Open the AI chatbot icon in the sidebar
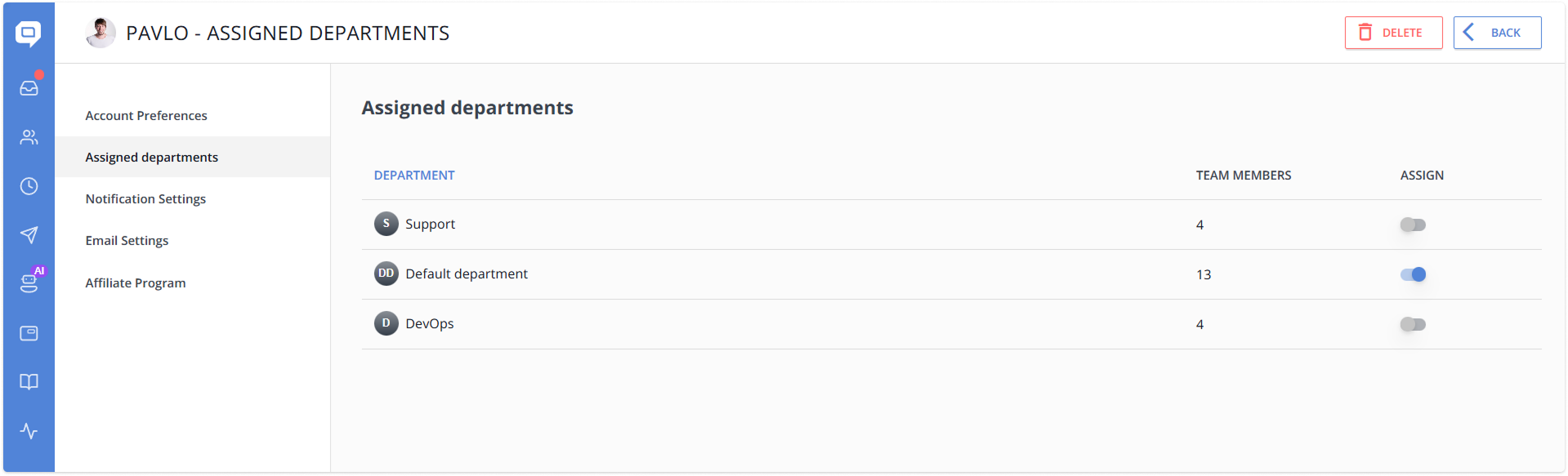Screen dimensions: 1568x476 click(x=29, y=284)
